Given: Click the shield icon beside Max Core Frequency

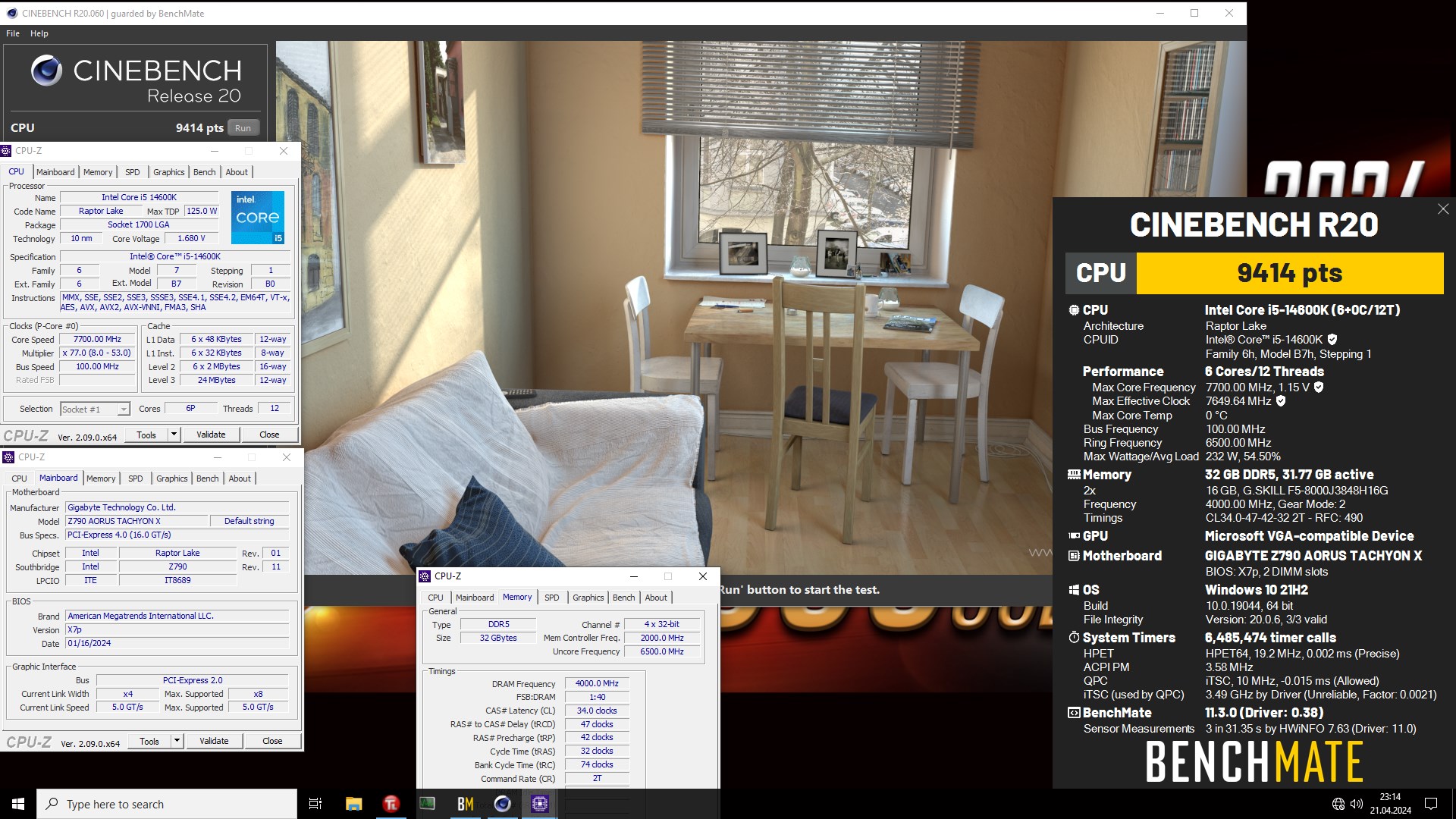Looking at the screenshot, I should pyautogui.click(x=1319, y=387).
